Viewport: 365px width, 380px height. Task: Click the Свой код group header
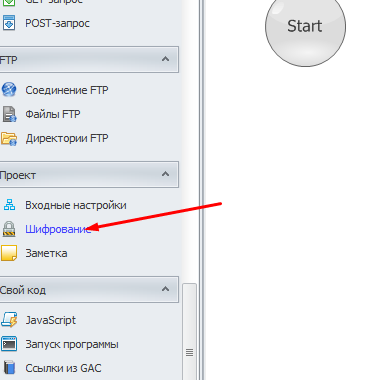pyautogui.click(x=89, y=290)
